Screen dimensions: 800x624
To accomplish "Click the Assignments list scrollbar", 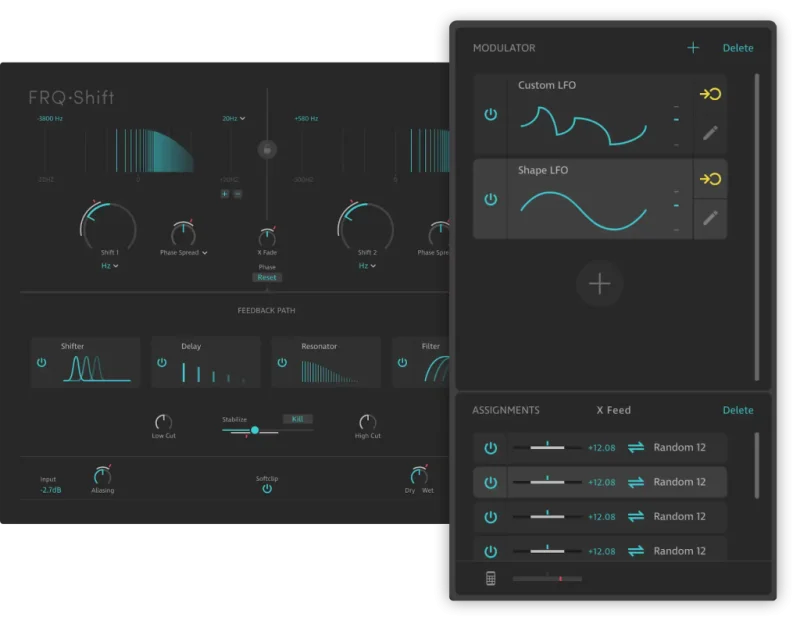I will pos(757,465).
